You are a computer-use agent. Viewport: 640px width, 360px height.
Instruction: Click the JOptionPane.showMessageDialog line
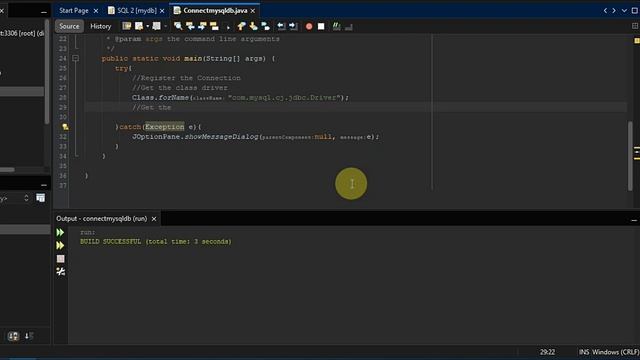[256, 137]
